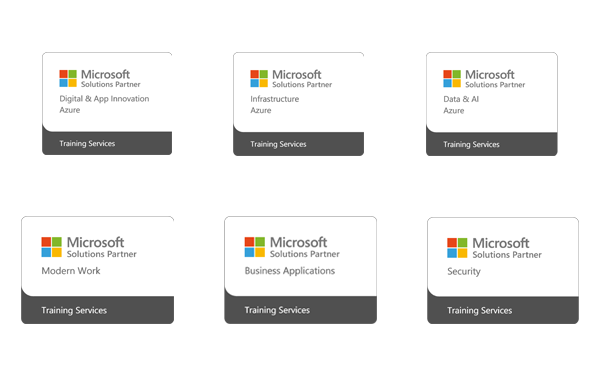Image resolution: width=600 pixels, height=371 pixels.
Task: Click 'Azure' under Digital & App Innovation
Action: point(70,110)
